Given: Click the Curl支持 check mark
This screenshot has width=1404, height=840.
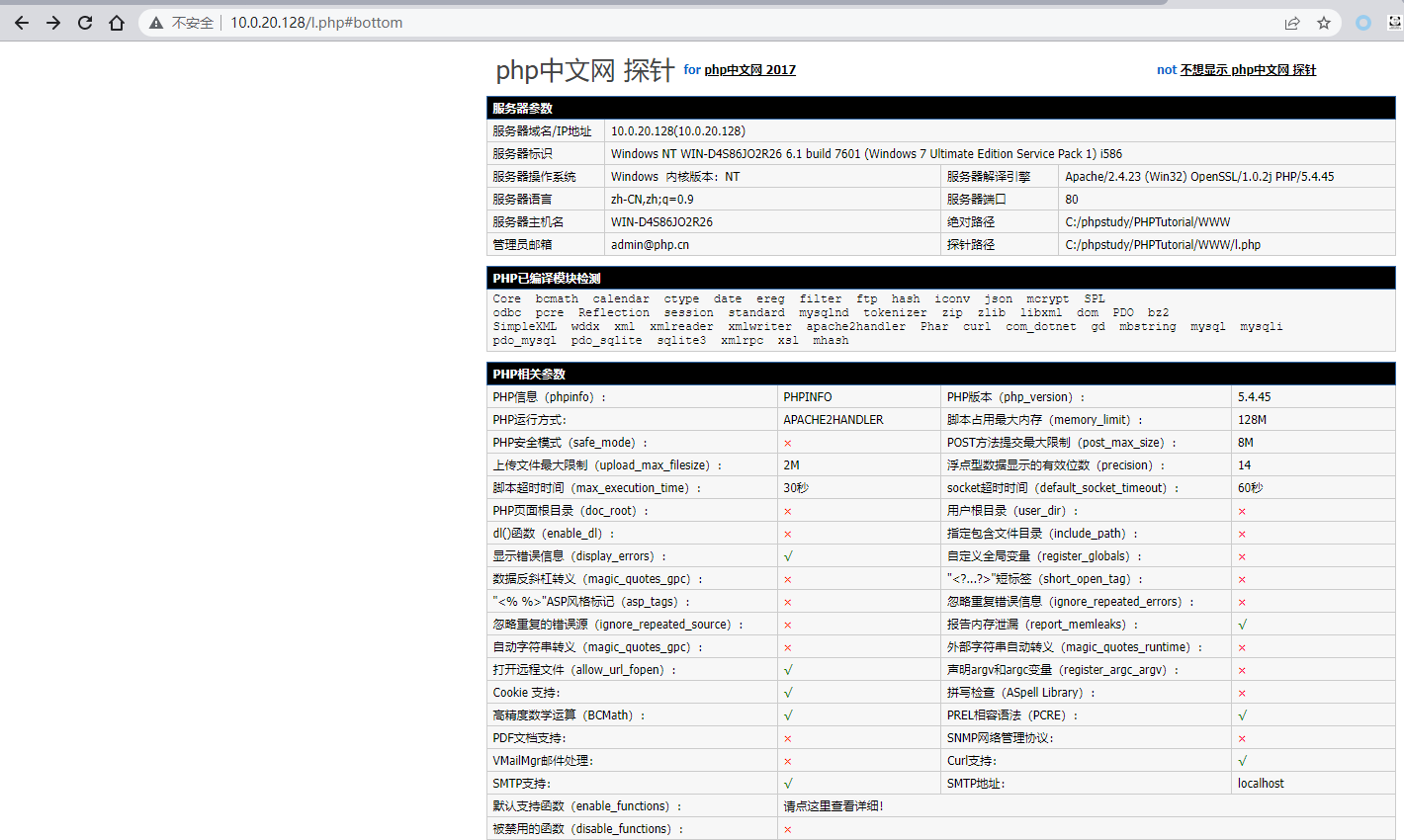Looking at the screenshot, I should [x=1242, y=761].
